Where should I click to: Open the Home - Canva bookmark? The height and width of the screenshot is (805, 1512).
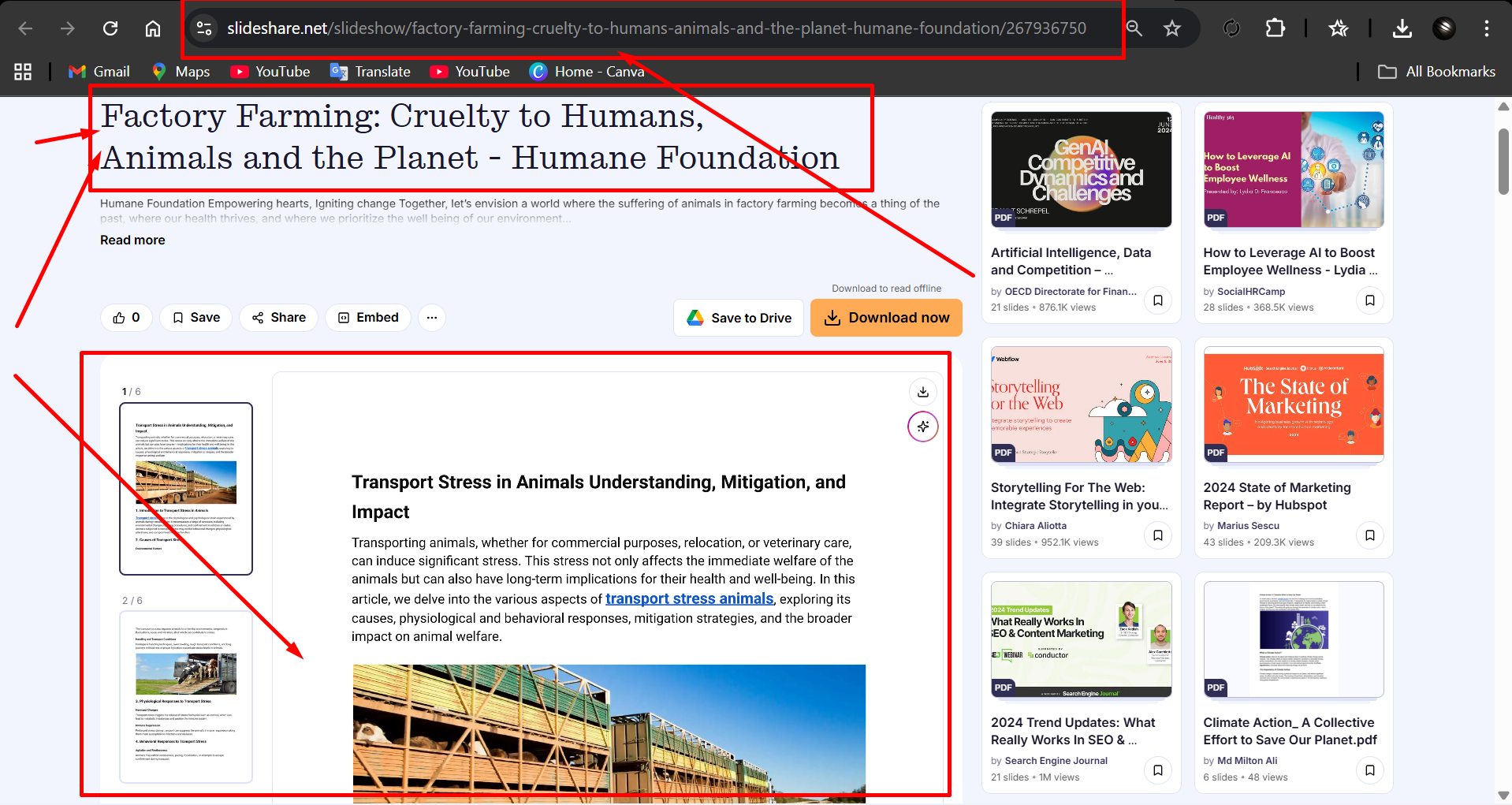click(587, 72)
